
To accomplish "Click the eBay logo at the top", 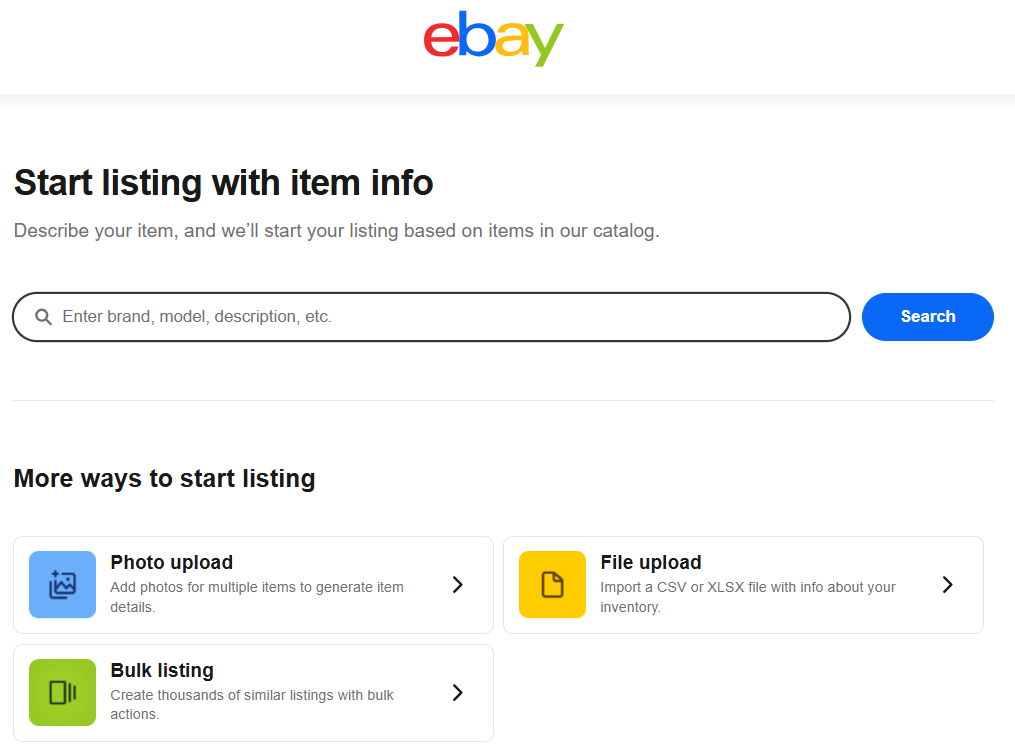I will click(493, 38).
